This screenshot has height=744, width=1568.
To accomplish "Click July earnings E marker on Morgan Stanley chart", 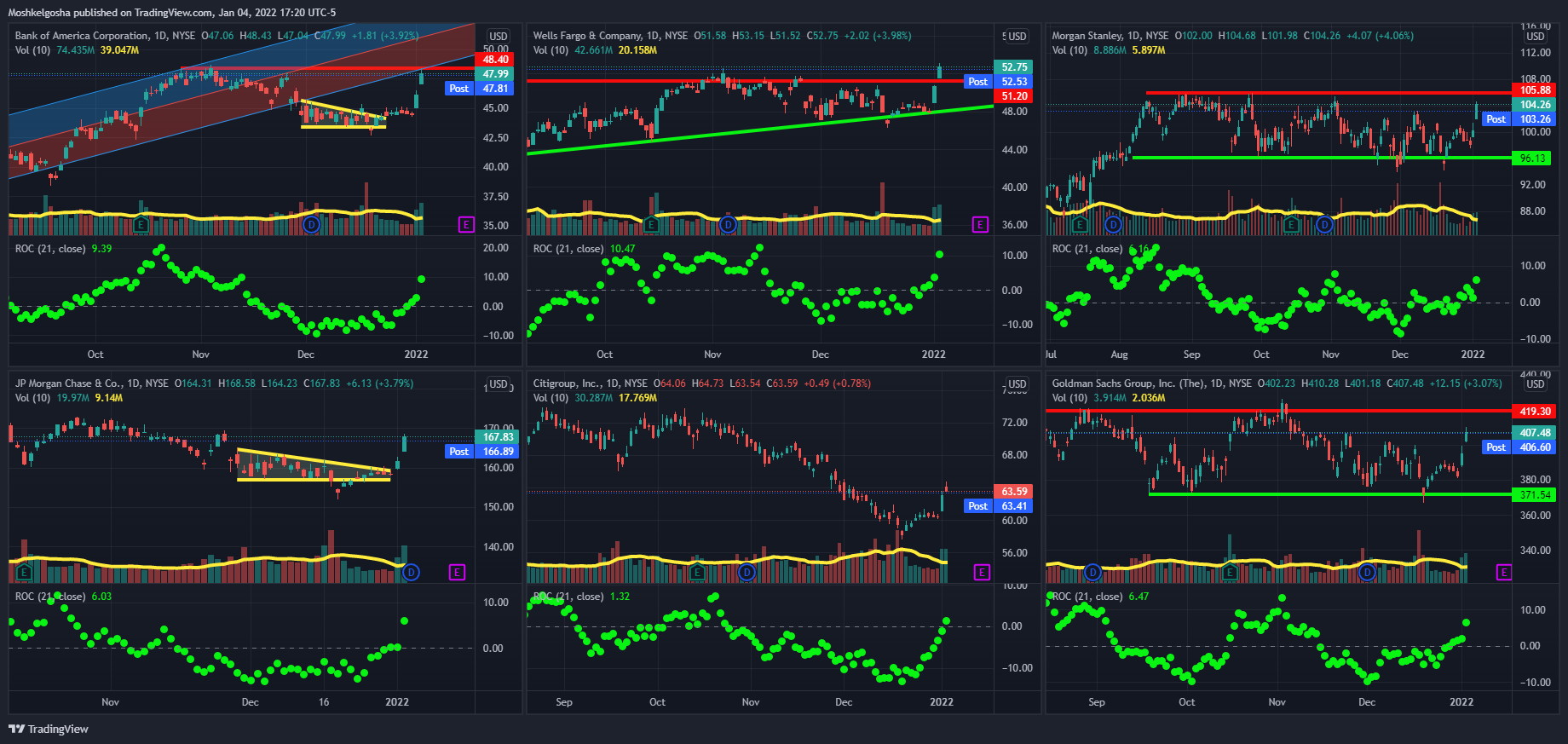I will [1080, 225].
